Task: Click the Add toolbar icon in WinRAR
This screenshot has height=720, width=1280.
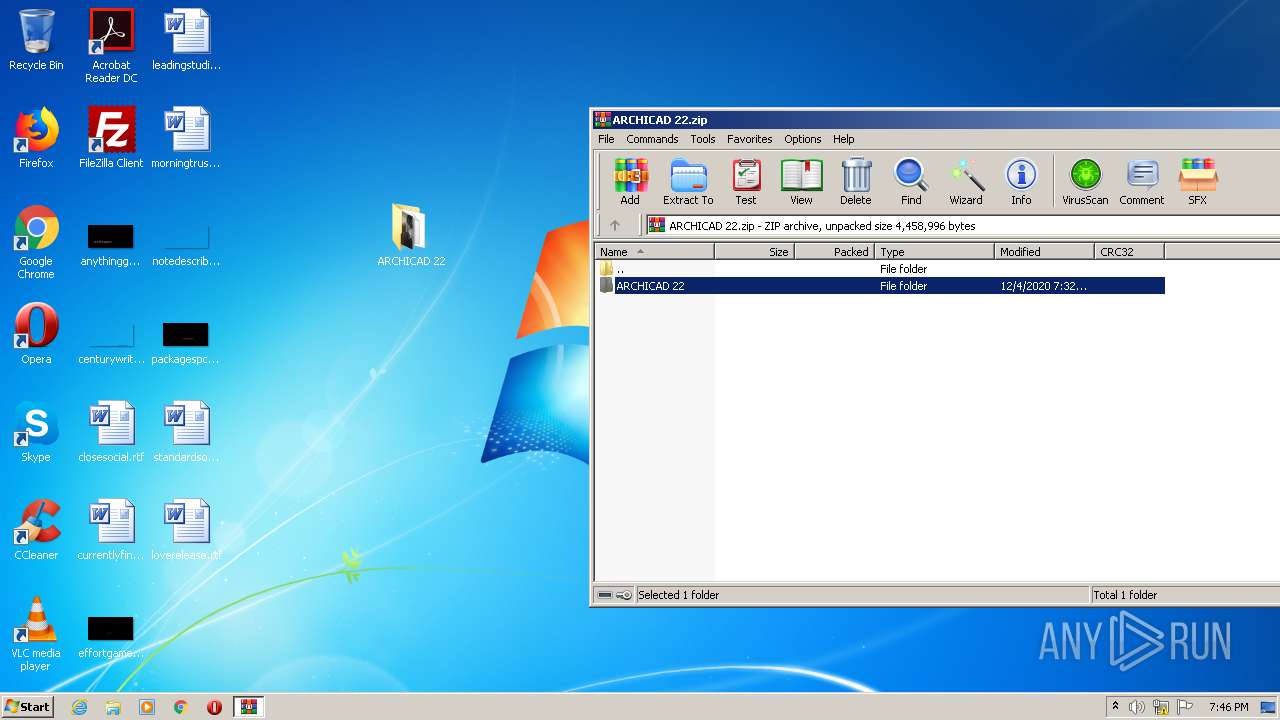Action: pos(630,182)
